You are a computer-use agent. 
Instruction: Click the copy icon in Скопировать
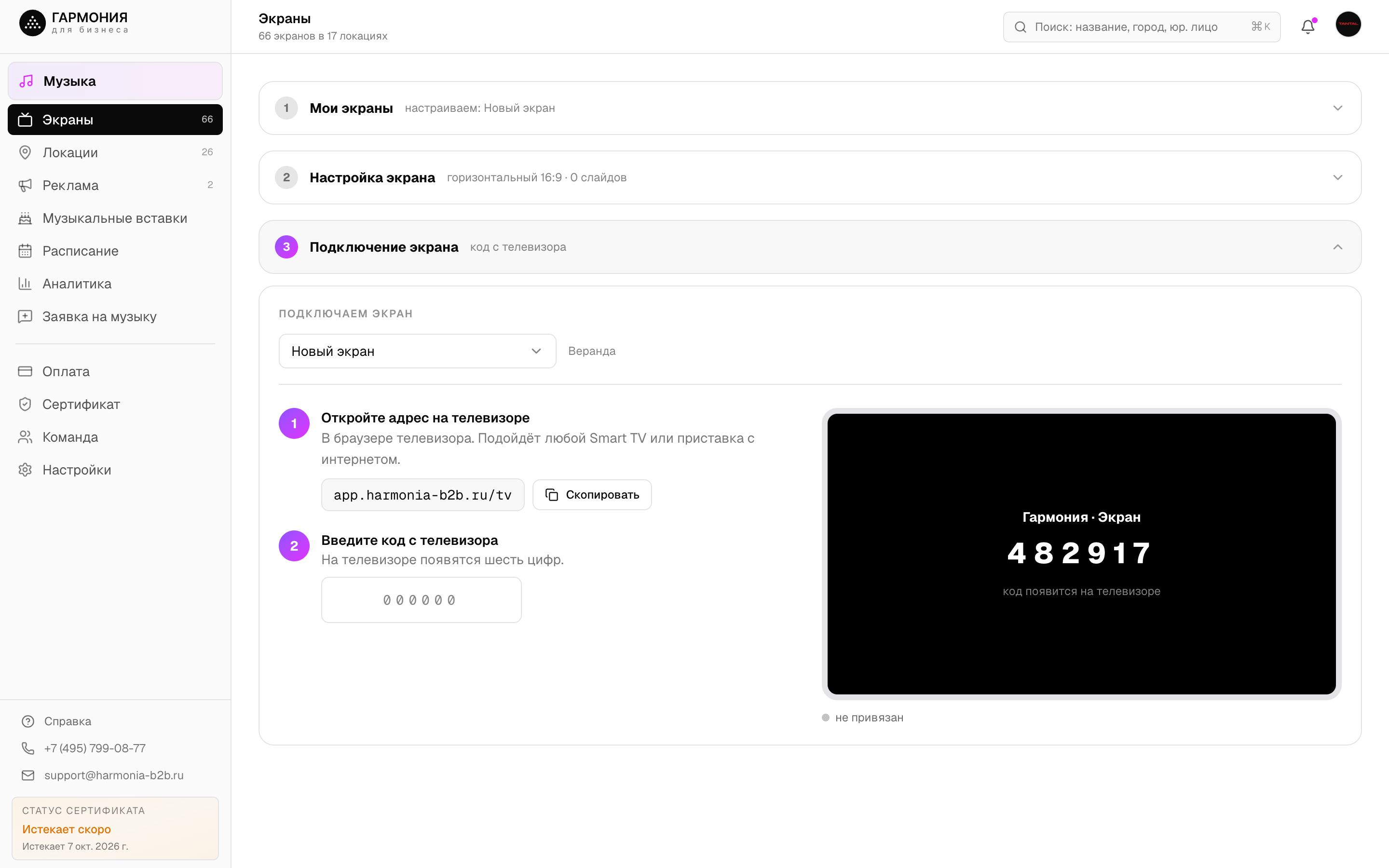(552, 494)
